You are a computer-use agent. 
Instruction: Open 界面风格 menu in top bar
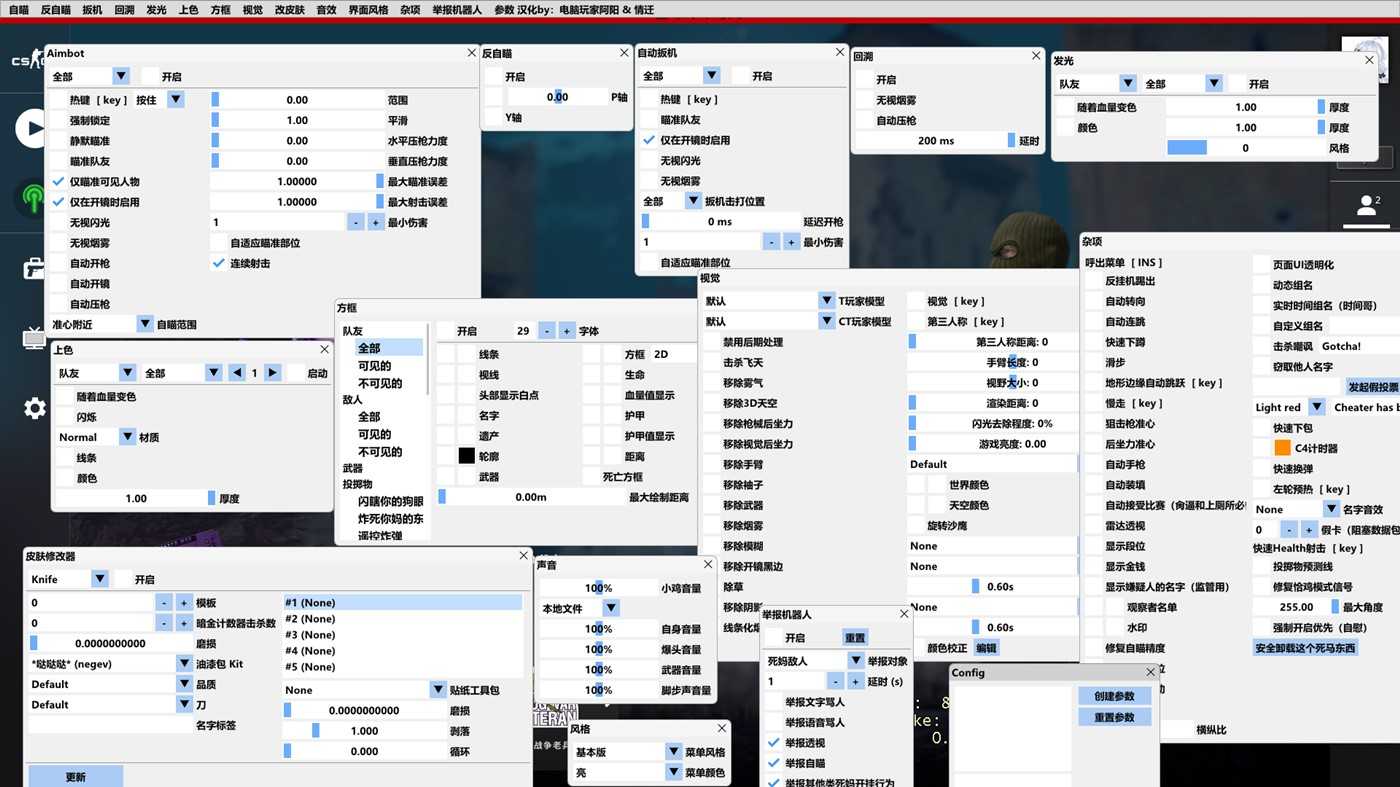tap(368, 10)
